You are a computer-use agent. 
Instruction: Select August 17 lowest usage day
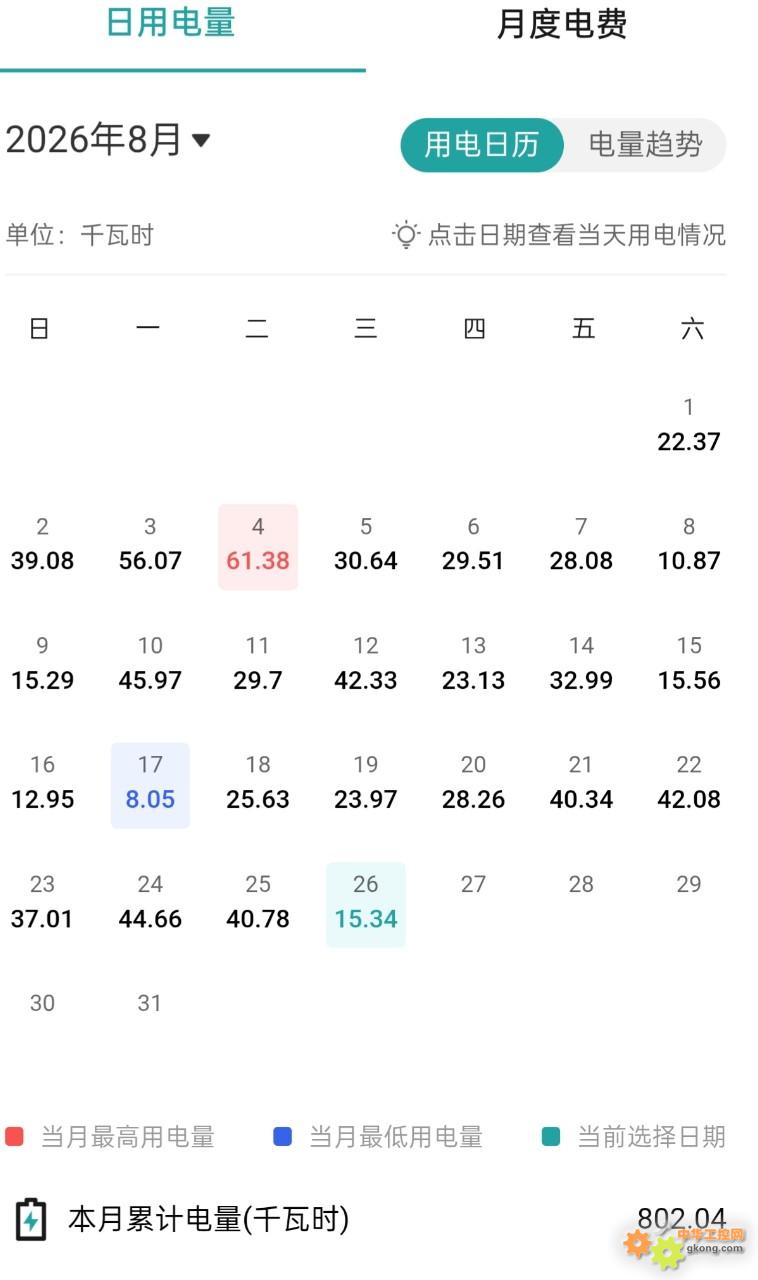(x=150, y=785)
